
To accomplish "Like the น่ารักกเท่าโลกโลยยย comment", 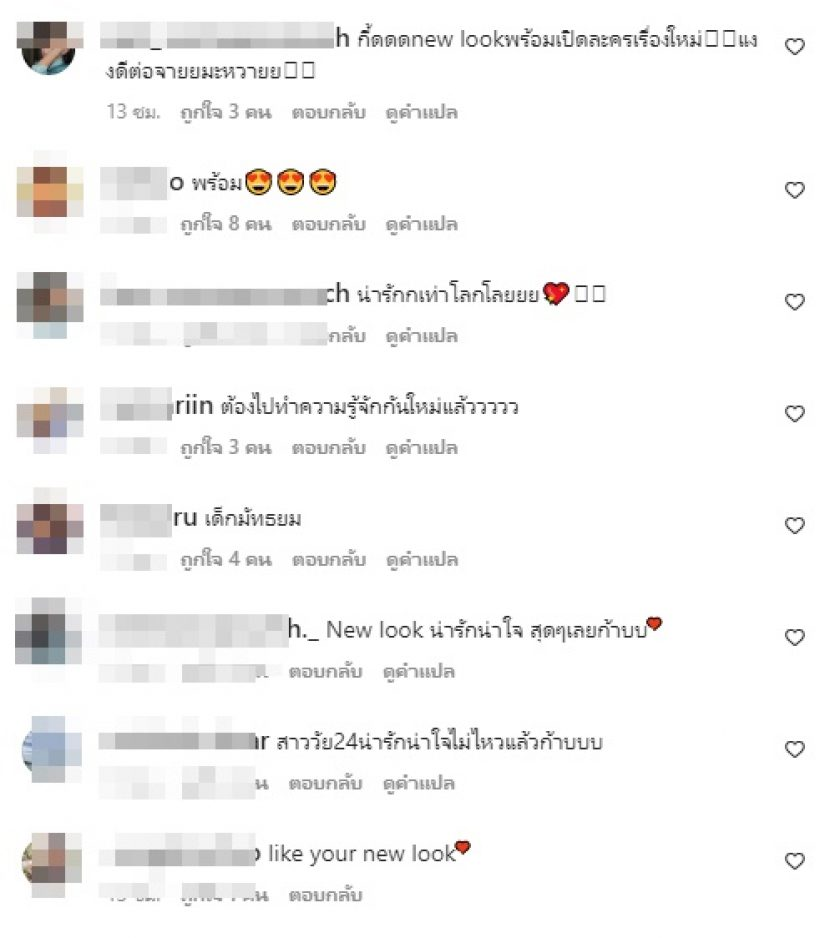I will [794, 302].
